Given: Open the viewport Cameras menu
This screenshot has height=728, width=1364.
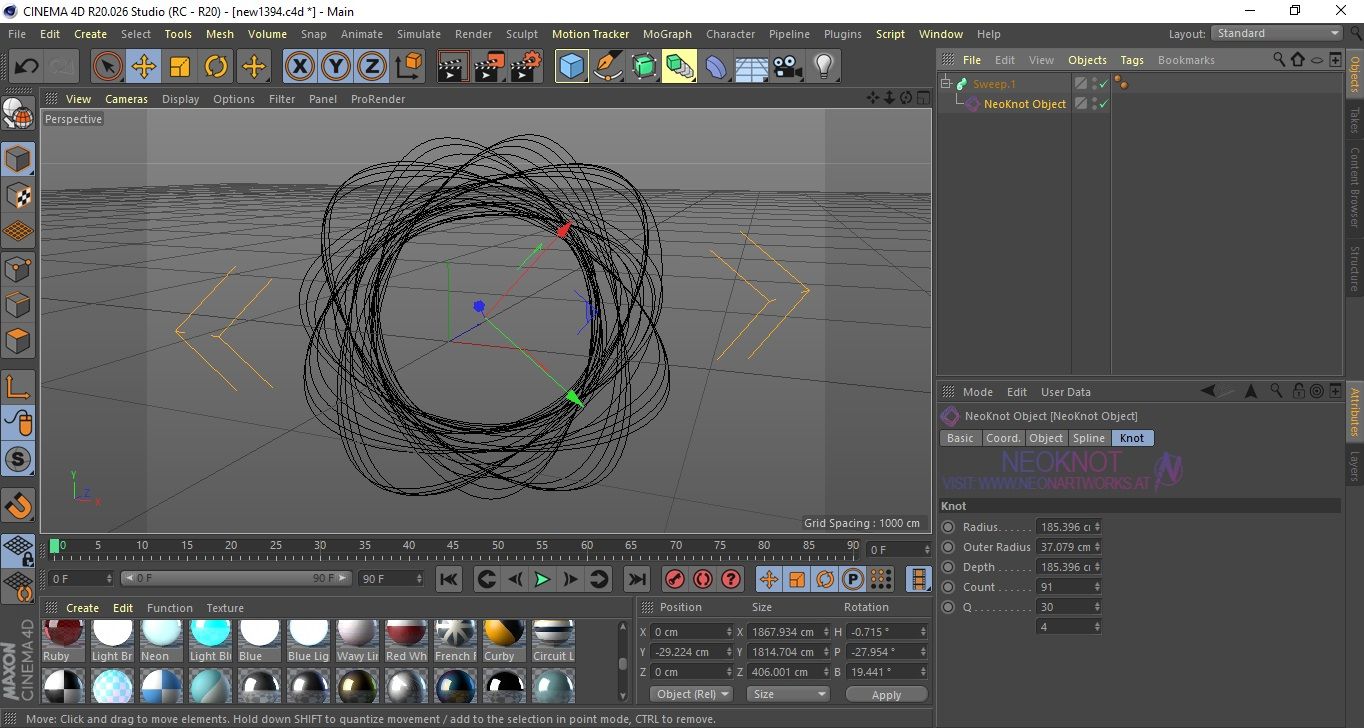Looking at the screenshot, I should coord(126,99).
